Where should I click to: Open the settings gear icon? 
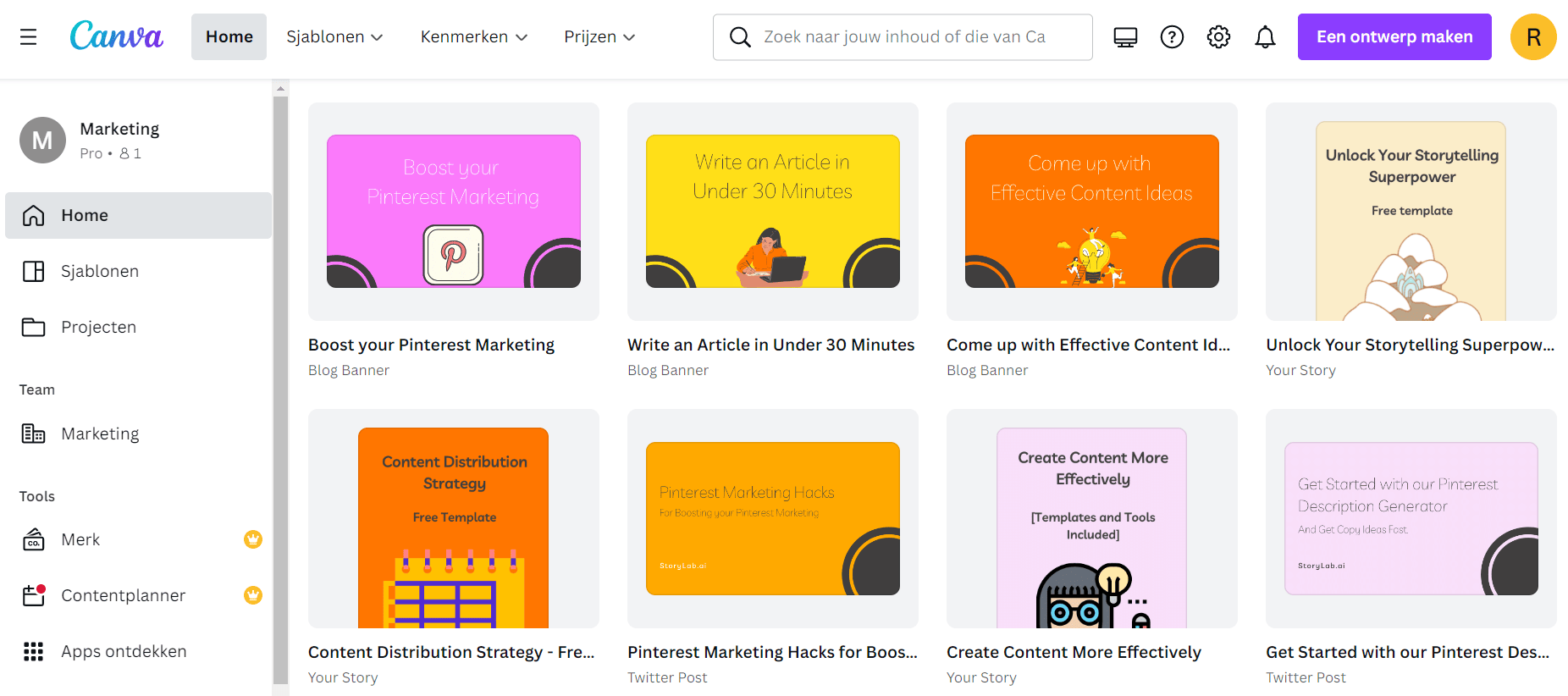tap(1218, 37)
